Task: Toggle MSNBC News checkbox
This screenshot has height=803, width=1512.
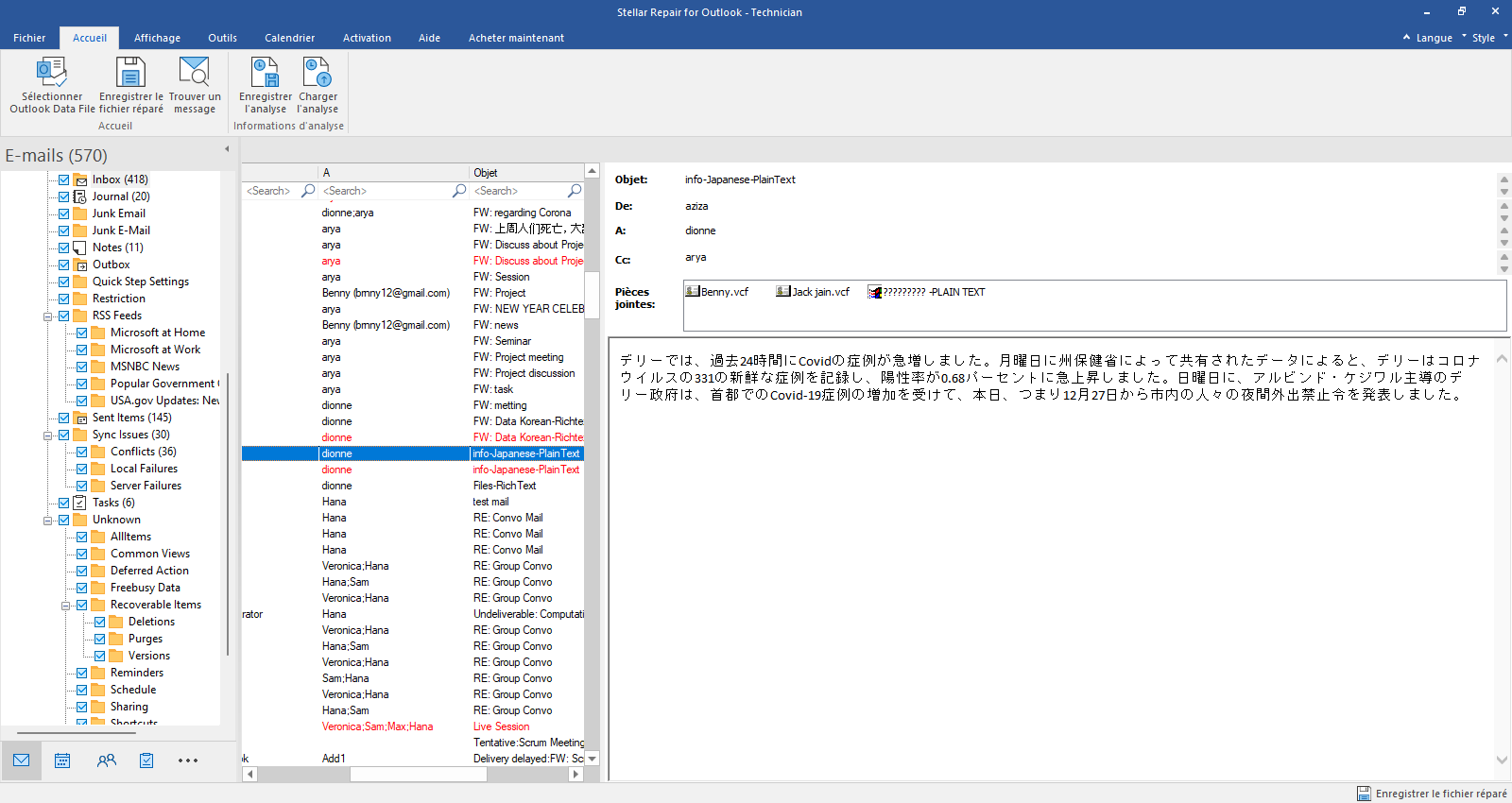Action: (81, 367)
